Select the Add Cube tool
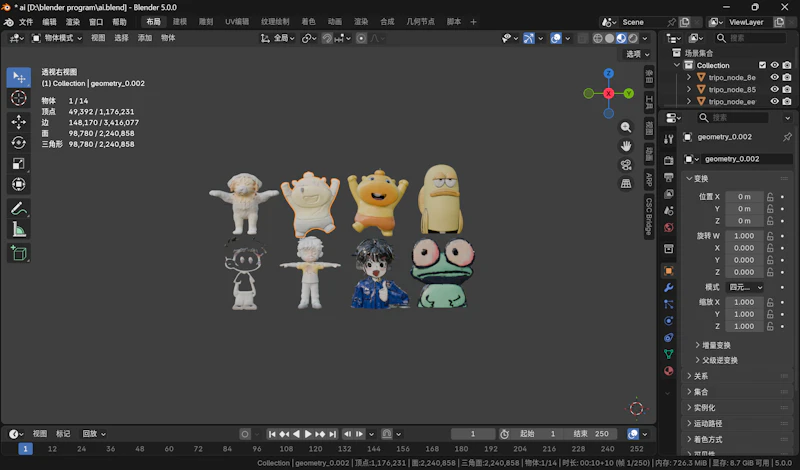Viewport: 800px width, 470px height. (19, 253)
